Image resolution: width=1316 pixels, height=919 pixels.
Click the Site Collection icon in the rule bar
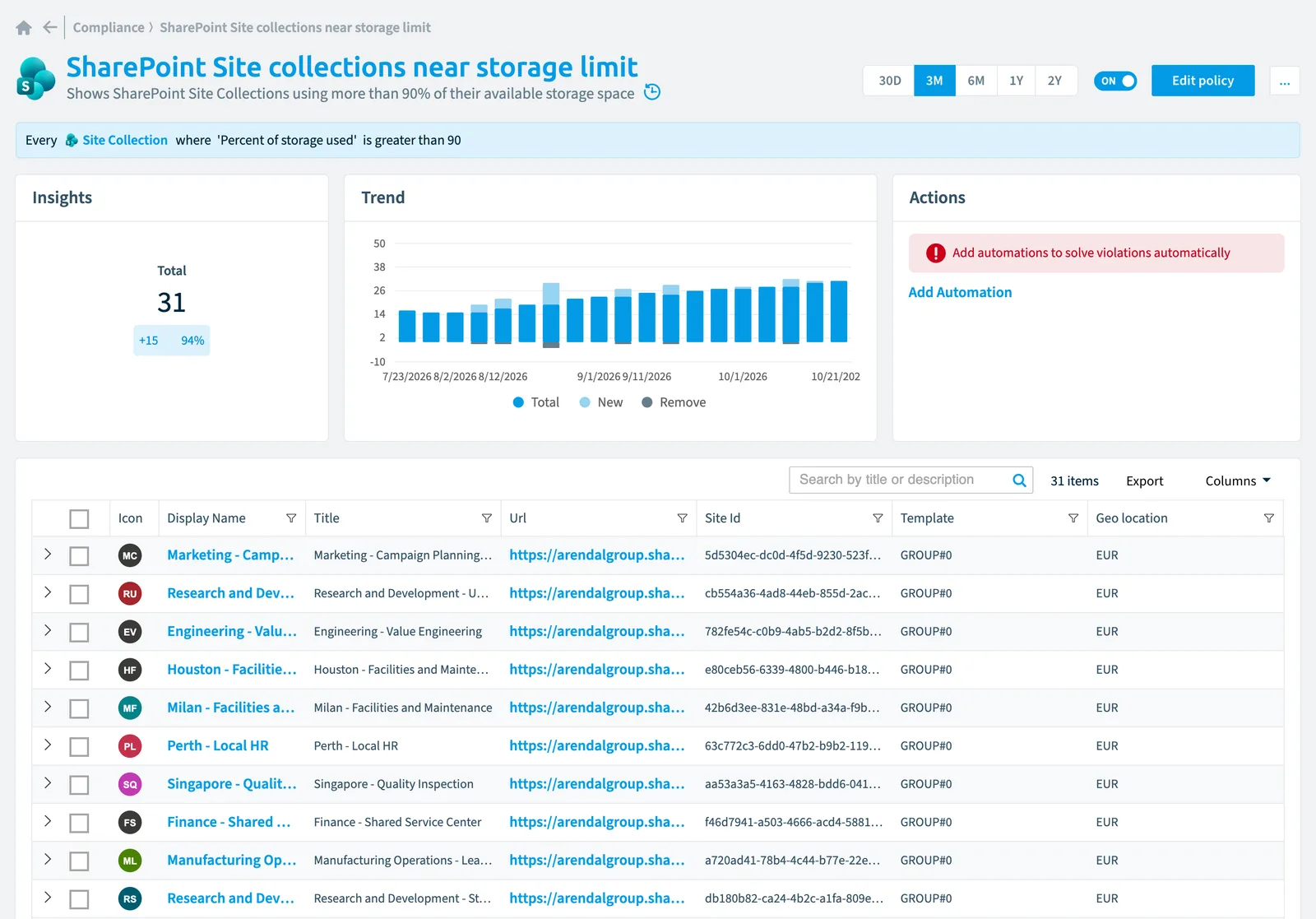[72, 141]
